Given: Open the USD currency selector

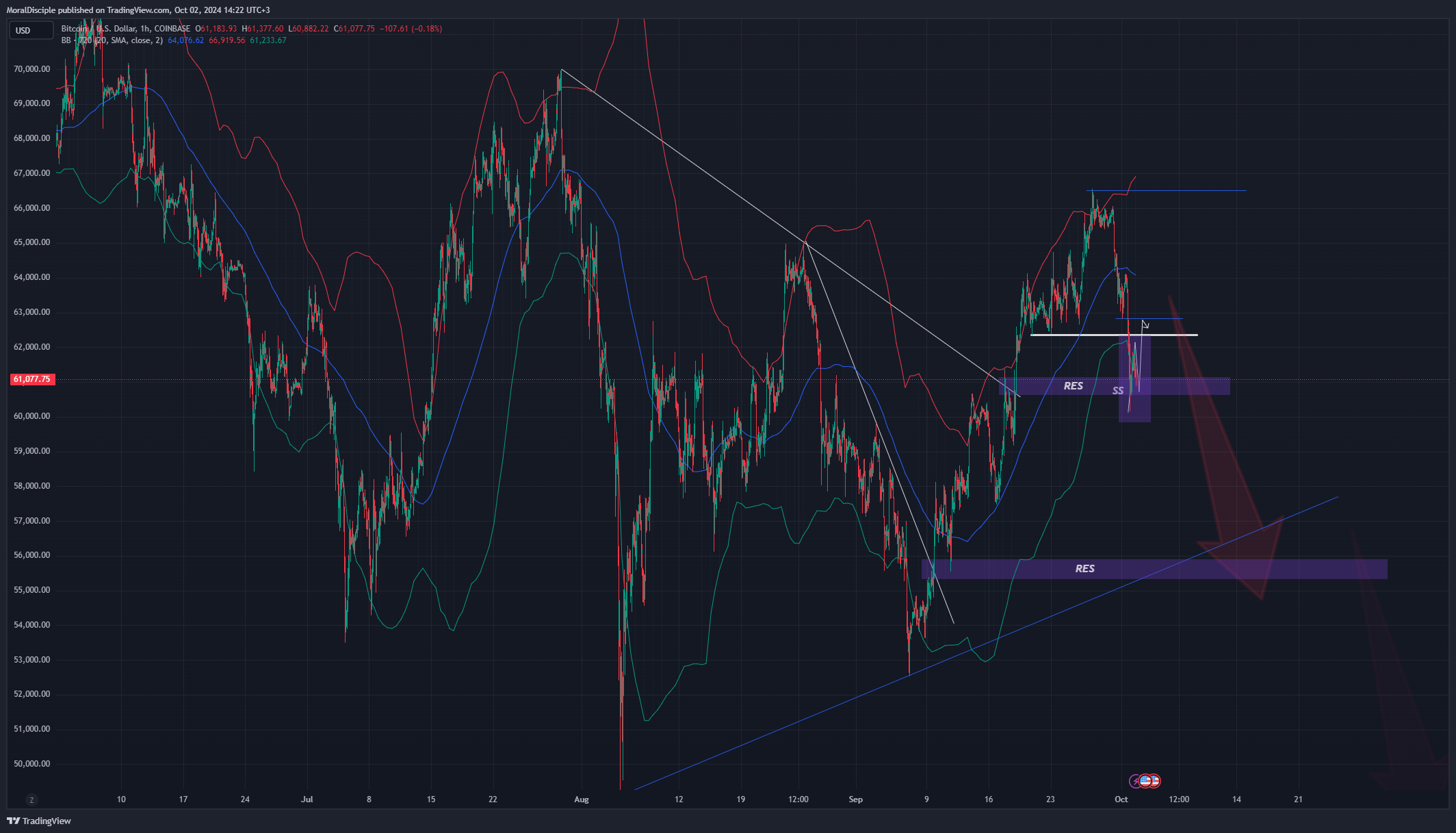Looking at the screenshot, I should [x=31, y=30].
